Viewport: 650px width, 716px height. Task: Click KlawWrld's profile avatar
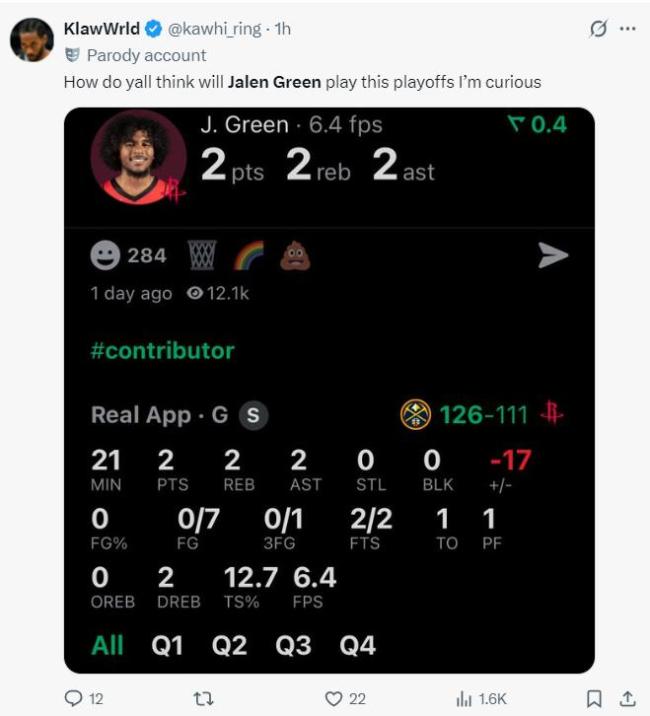click(x=32, y=40)
